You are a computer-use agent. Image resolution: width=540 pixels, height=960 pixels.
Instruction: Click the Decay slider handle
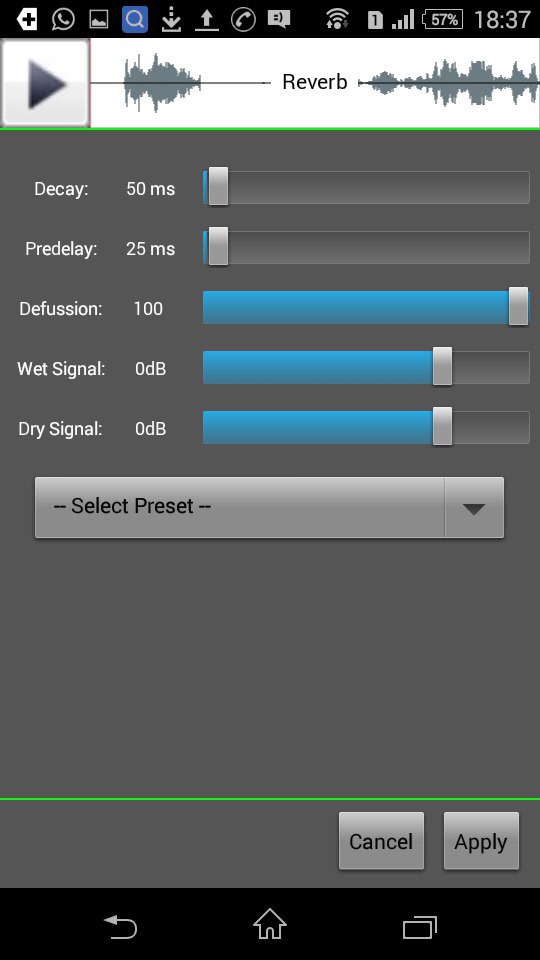point(218,187)
